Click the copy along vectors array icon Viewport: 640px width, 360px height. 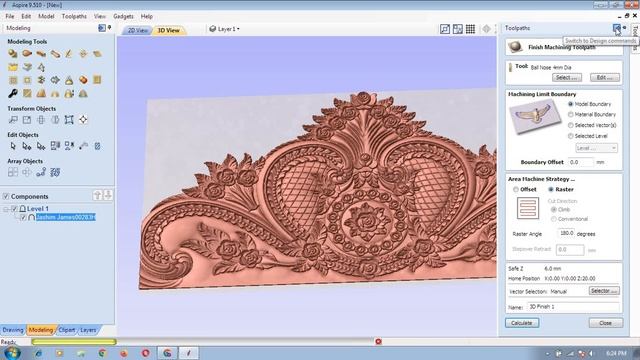click(x=41, y=172)
